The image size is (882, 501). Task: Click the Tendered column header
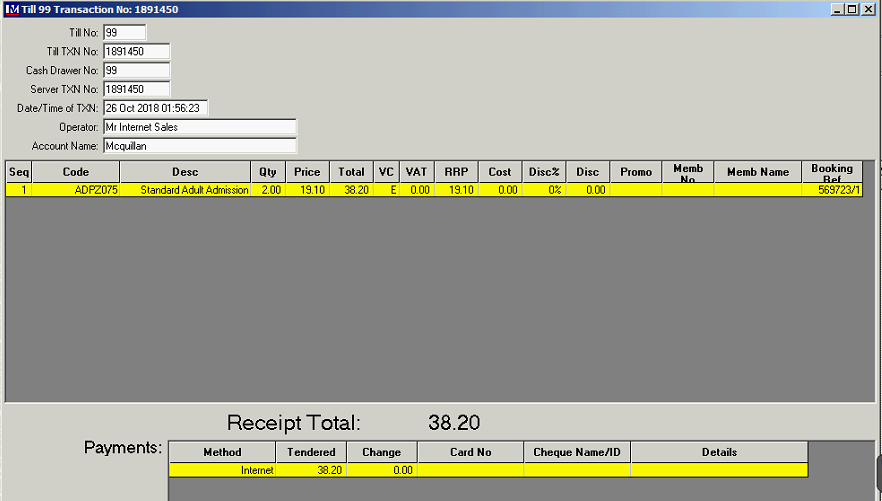point(311,452)
